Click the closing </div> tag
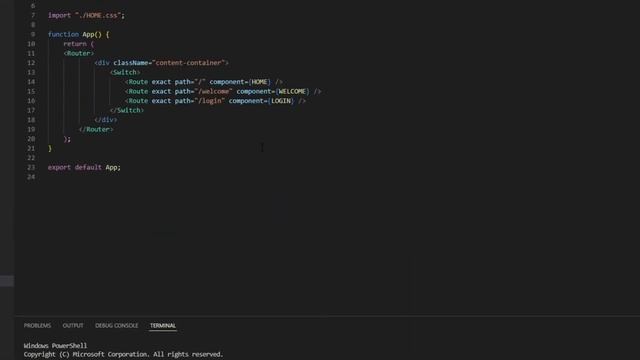 (x=106, y=120)
